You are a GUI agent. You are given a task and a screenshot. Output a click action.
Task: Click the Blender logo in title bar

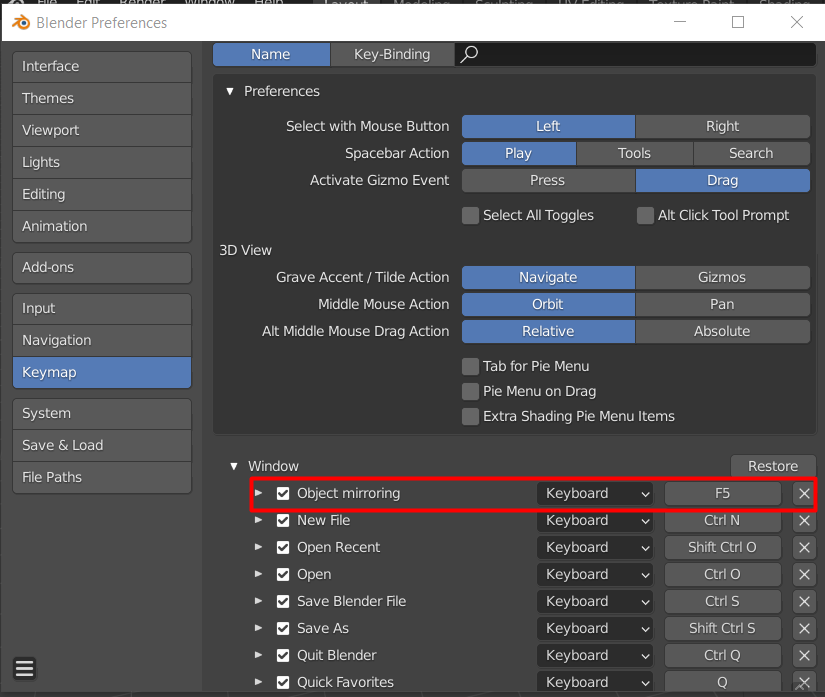(x=21, y=23)
